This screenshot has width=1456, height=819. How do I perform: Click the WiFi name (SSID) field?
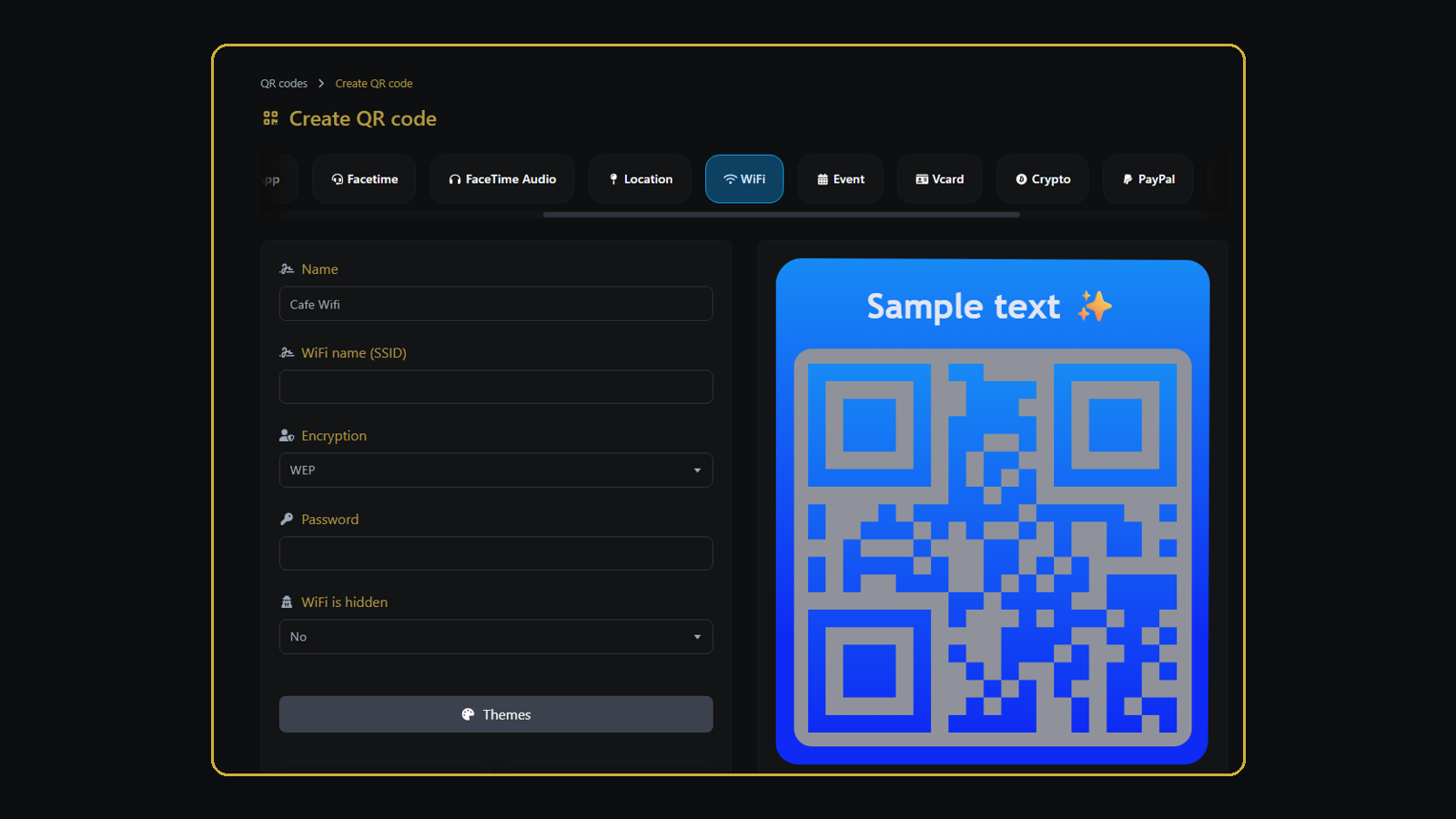point(496,387)
